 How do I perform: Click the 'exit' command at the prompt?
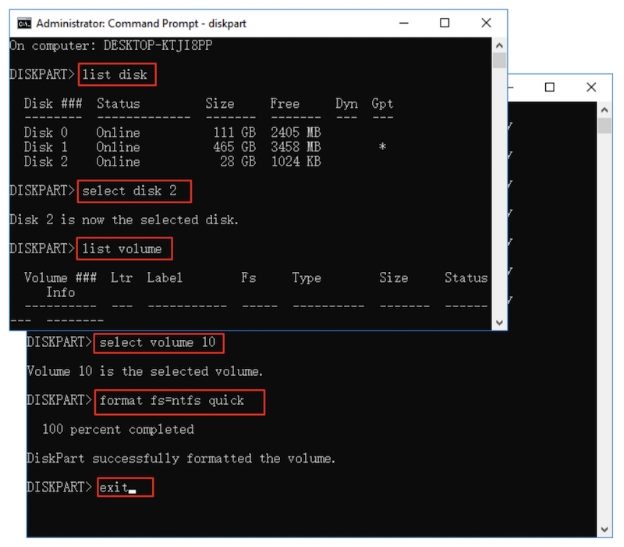point(114,487)
